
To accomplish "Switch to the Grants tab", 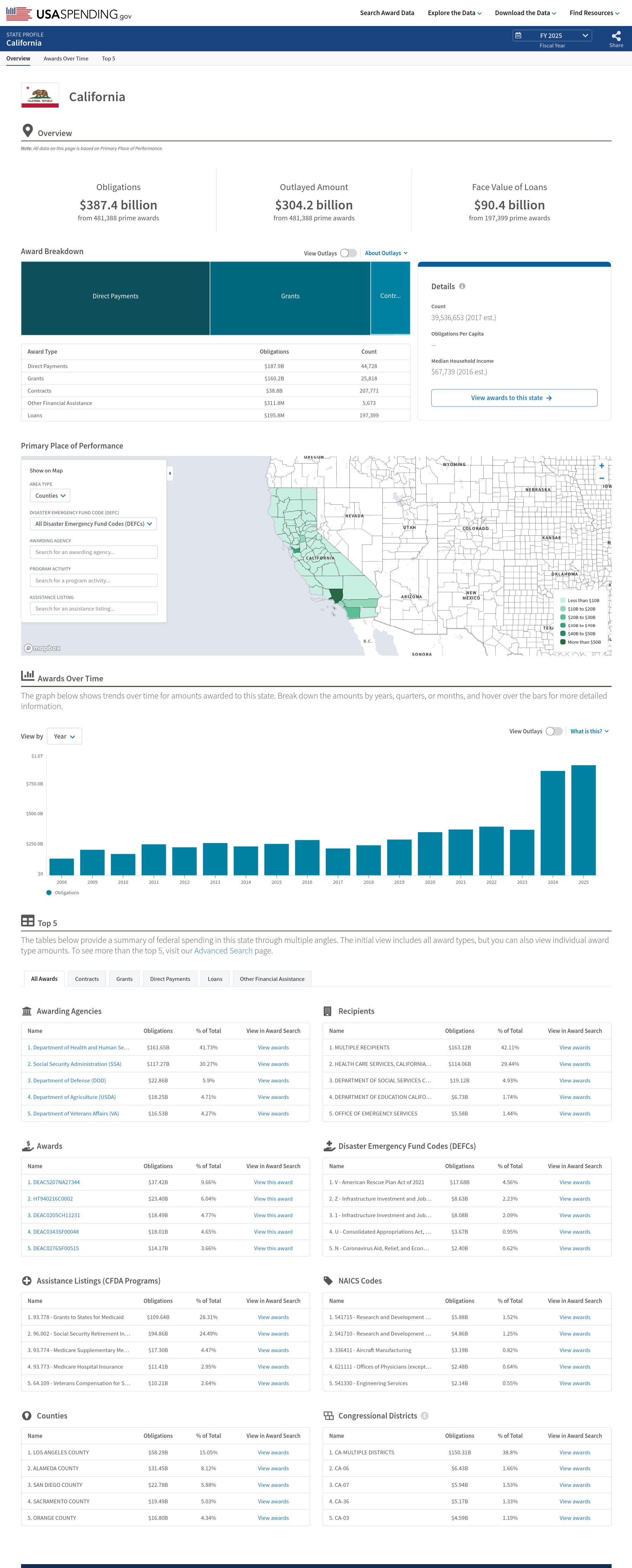I will click(124, 979).
